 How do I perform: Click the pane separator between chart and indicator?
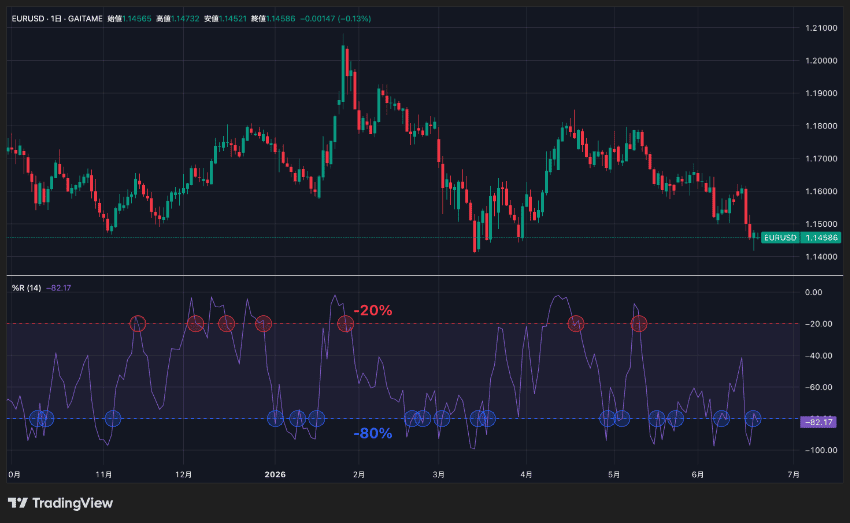424,276
